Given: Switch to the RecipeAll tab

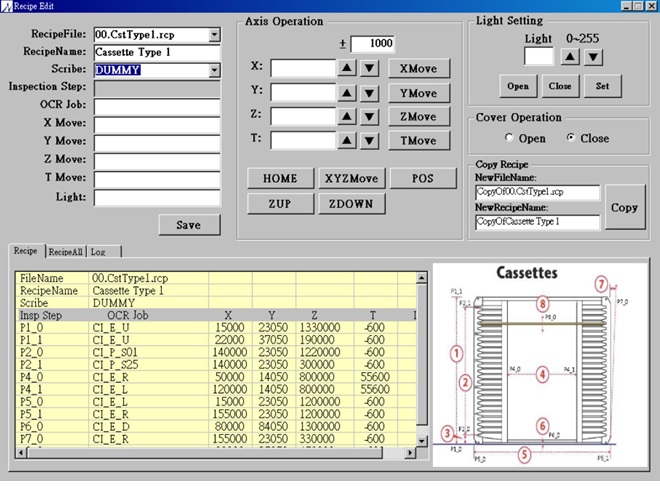Looking at the screenshot, I should 65,252.
